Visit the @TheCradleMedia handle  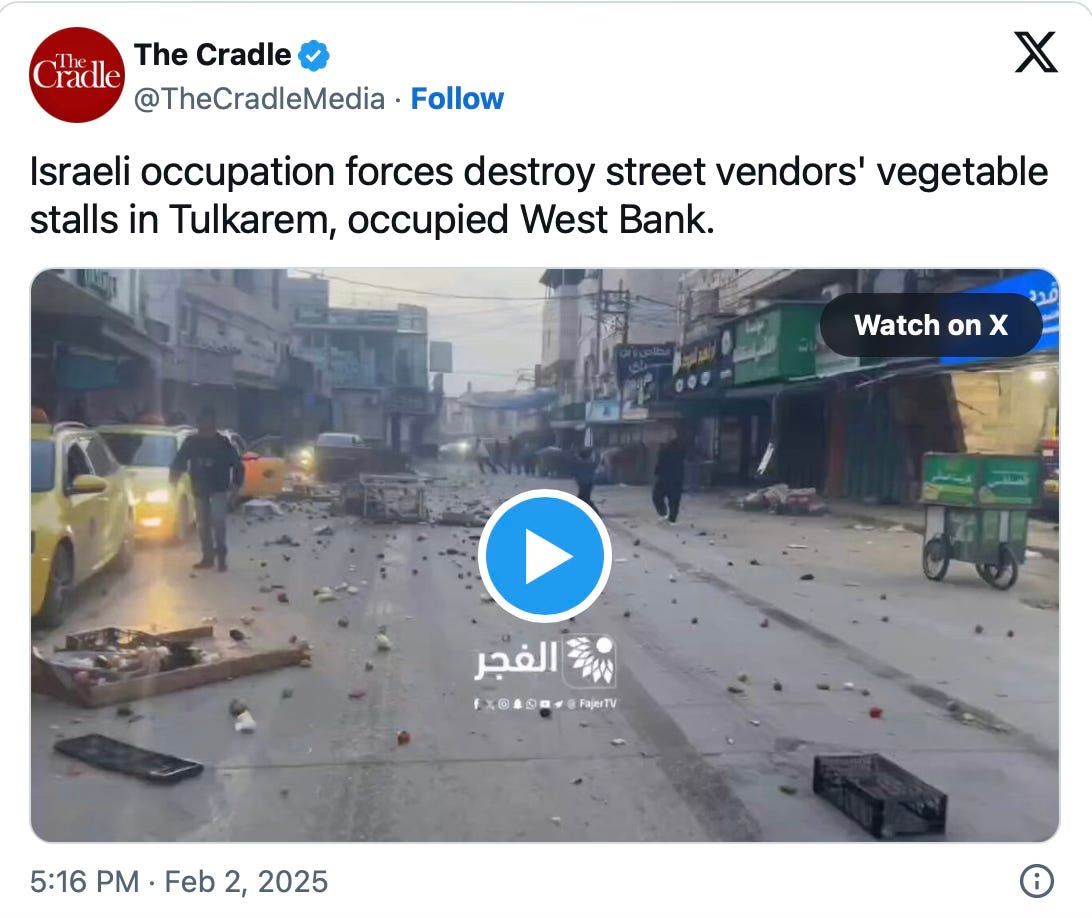[x=259, y=99]
